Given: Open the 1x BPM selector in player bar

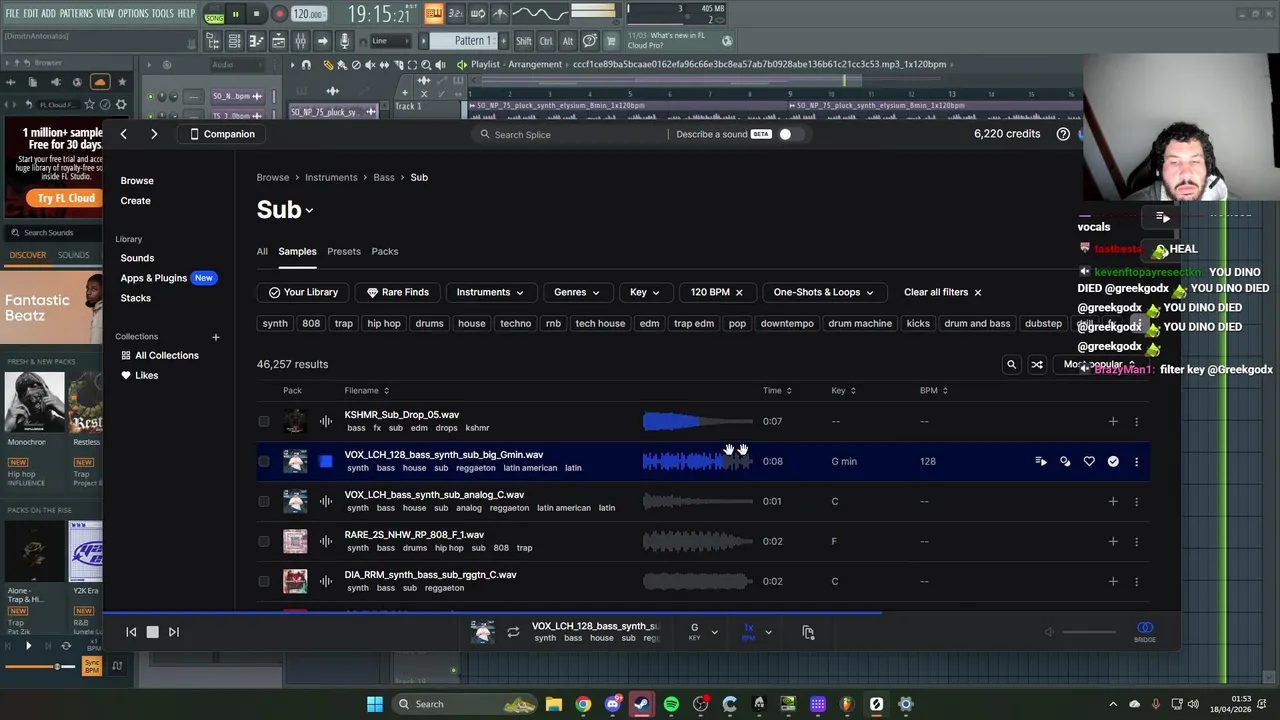Looking at the screenshot, I should click(757, 631).
